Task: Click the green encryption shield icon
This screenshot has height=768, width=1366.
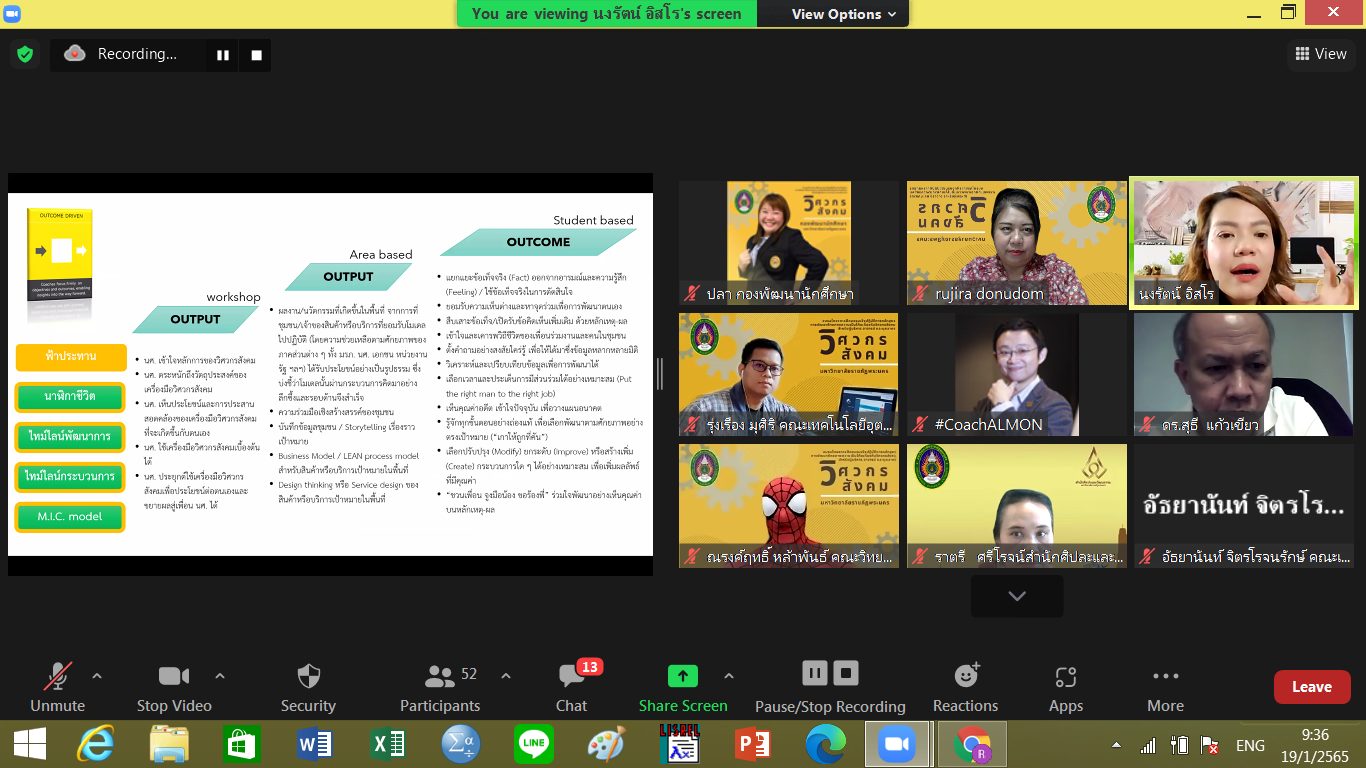Action: (25, 55)
